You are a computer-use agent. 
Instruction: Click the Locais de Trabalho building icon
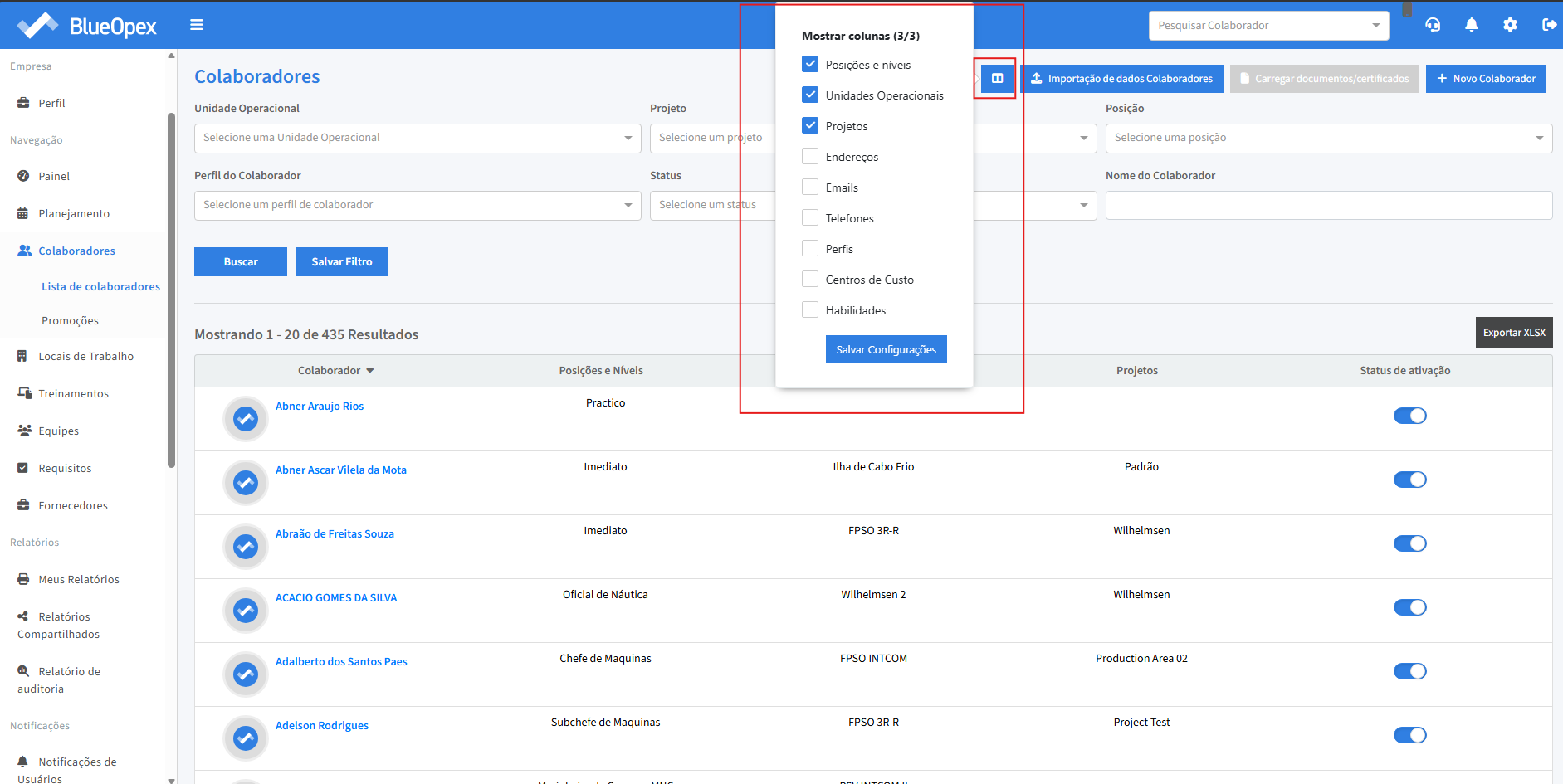point(23,356)
